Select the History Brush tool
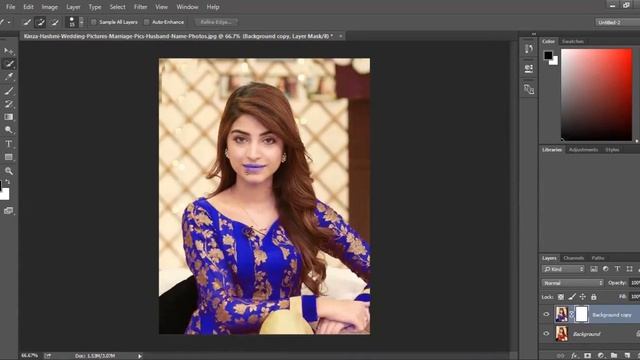This screenshot has width=640, height=360. [x=8, y=104]
